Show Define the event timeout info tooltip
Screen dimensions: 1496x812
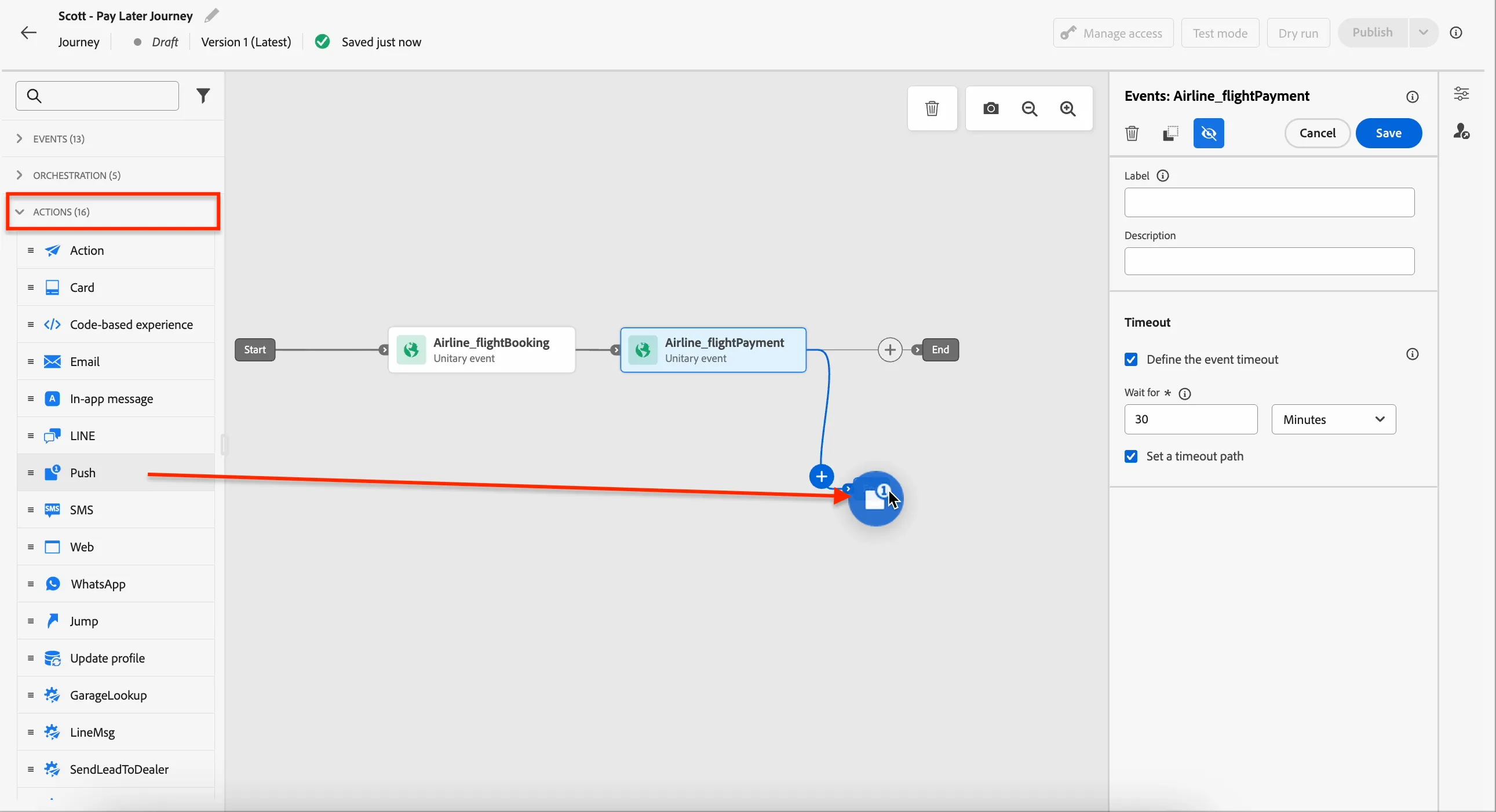click(x=1412, y=354)
